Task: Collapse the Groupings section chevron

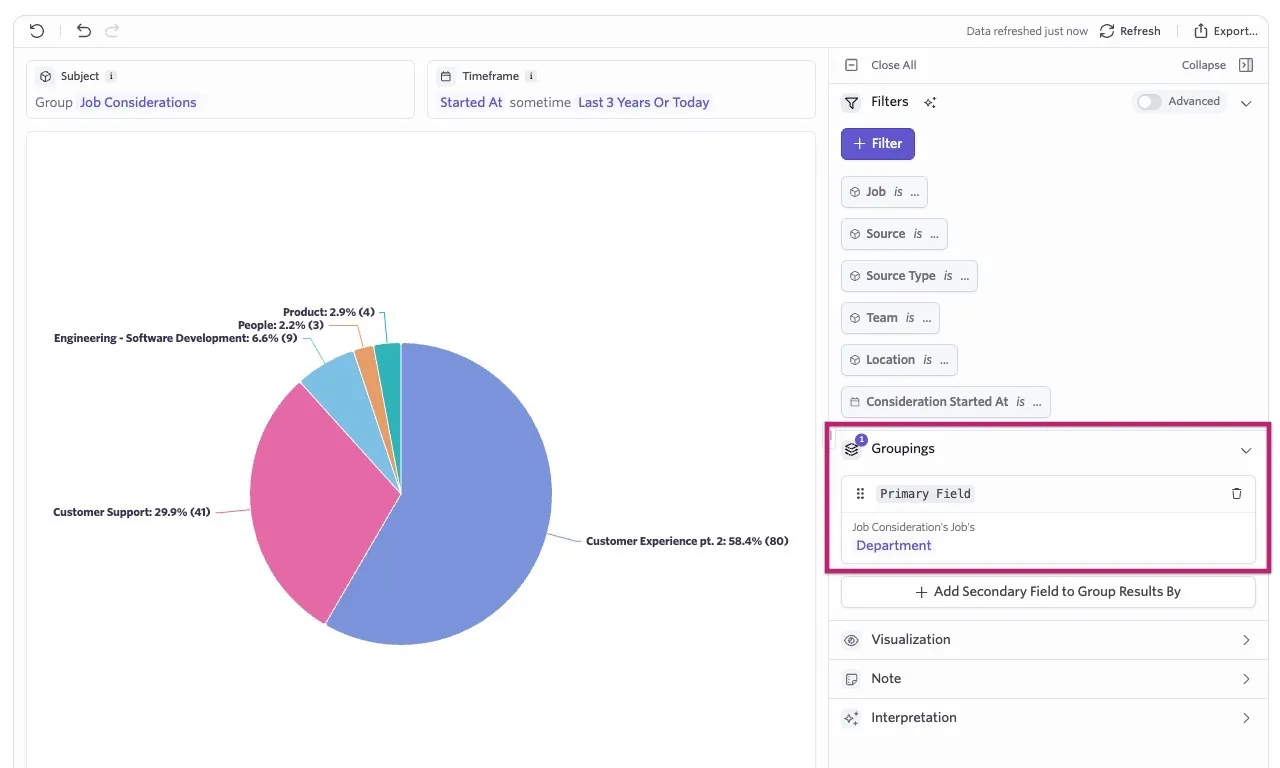Action: tap(1246, 450)
